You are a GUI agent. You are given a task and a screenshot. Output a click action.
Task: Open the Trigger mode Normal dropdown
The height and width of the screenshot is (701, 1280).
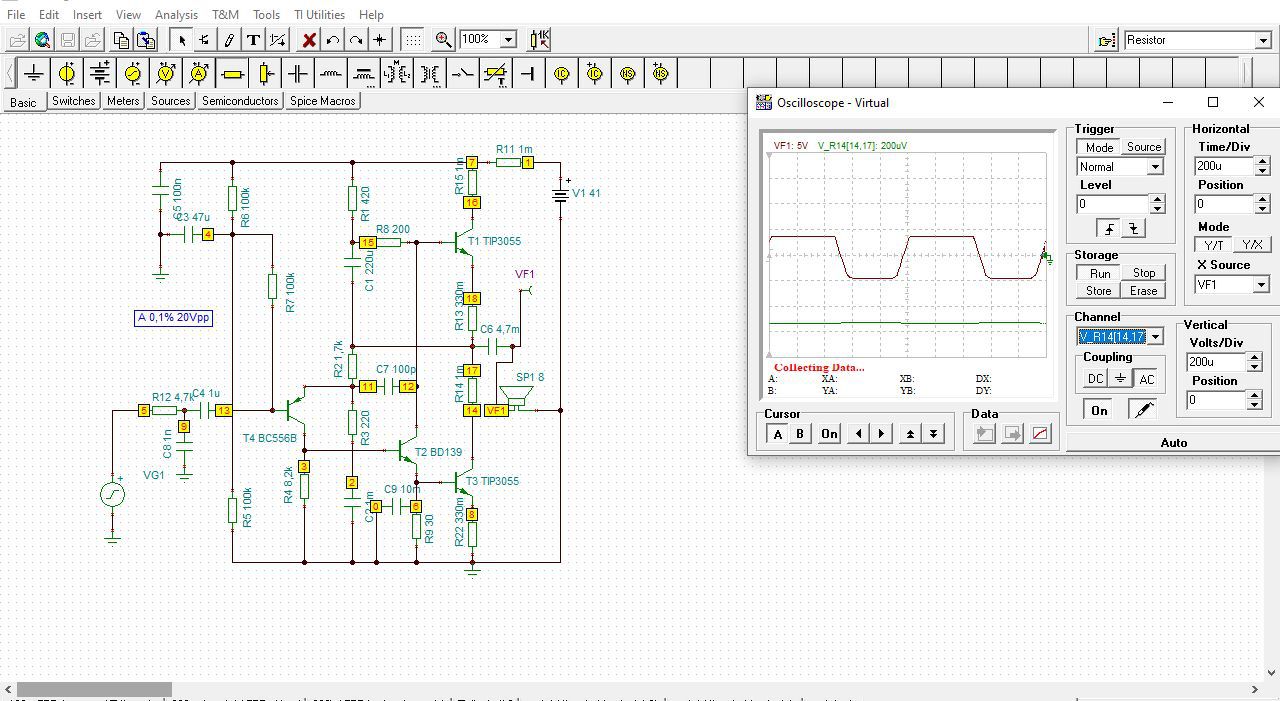click(x=1155, y=167)
